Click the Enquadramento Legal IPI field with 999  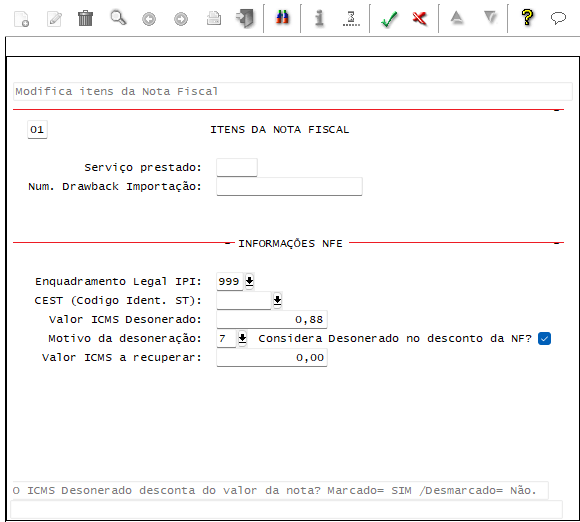tap(230, 282)
